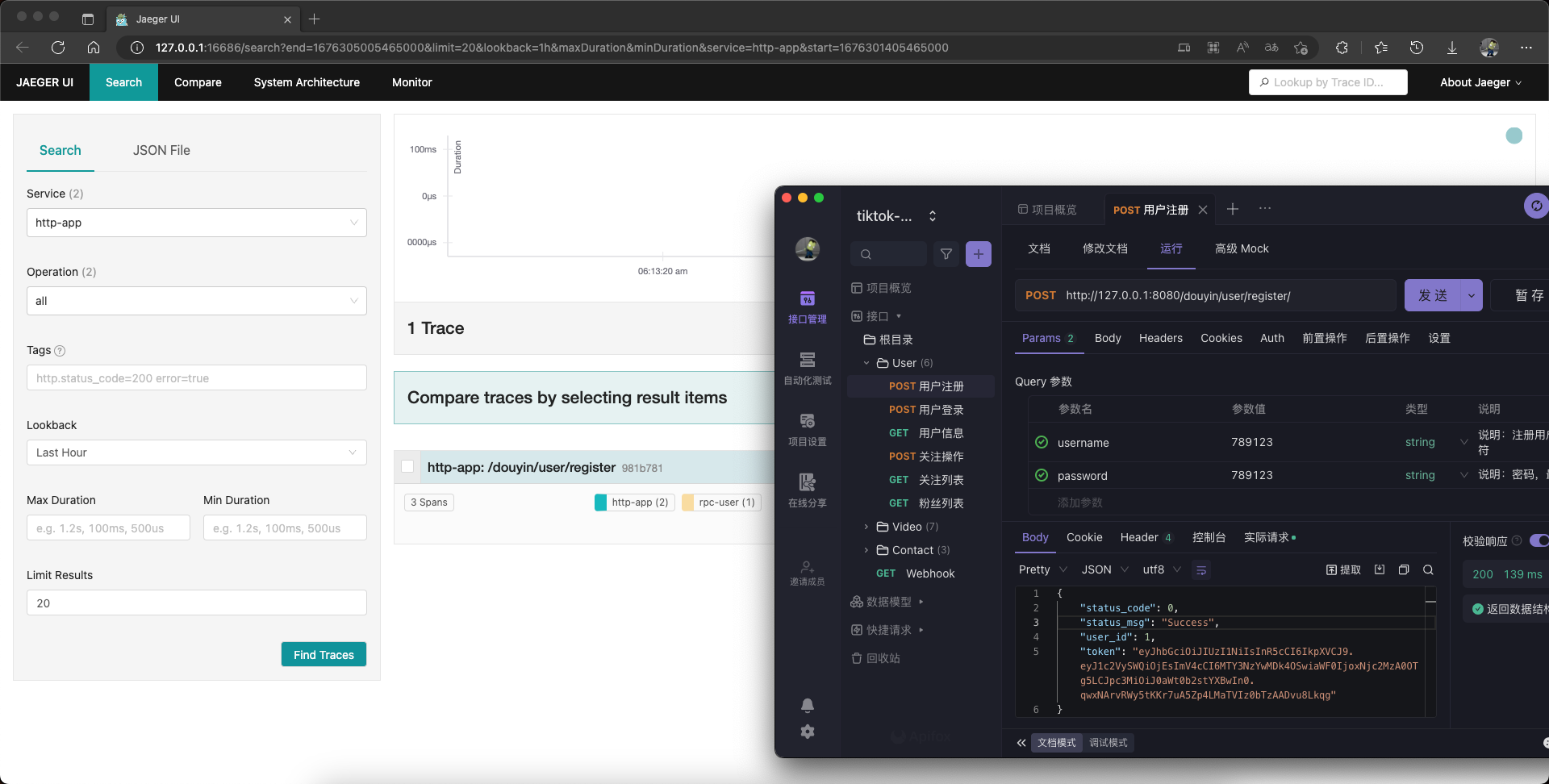Open trace http-app: /douyin/user/register

521,467
